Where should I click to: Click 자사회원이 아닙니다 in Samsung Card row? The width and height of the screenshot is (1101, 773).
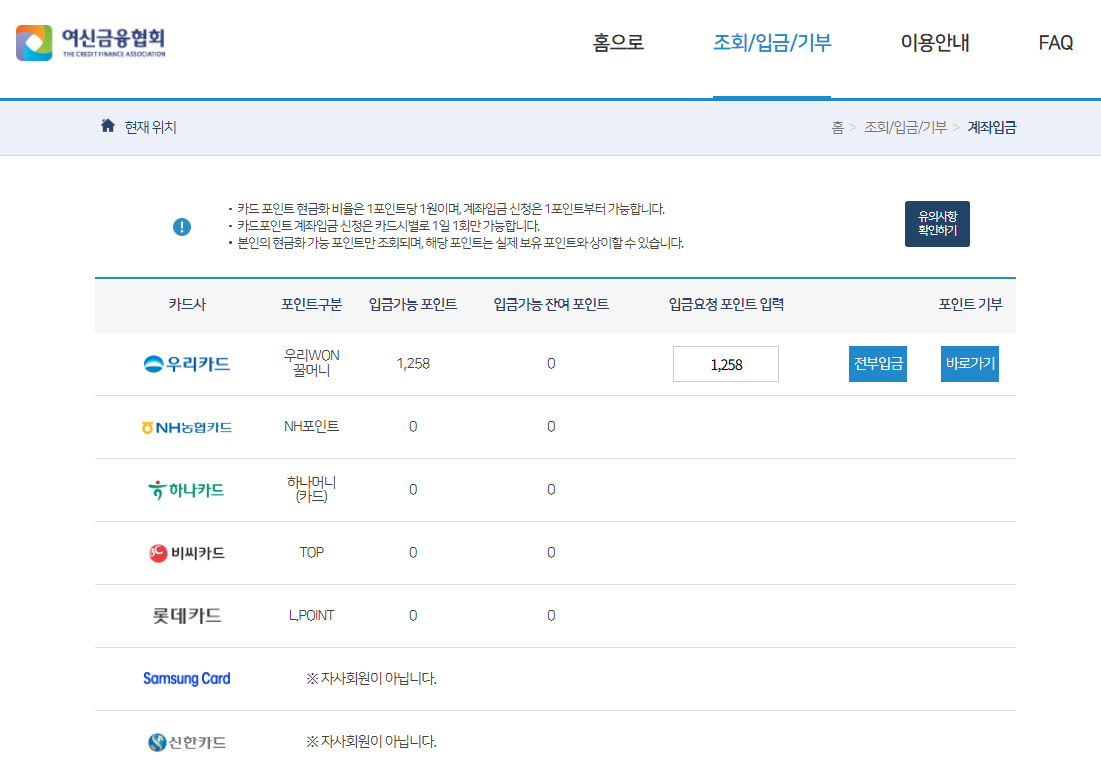[371, 679]
